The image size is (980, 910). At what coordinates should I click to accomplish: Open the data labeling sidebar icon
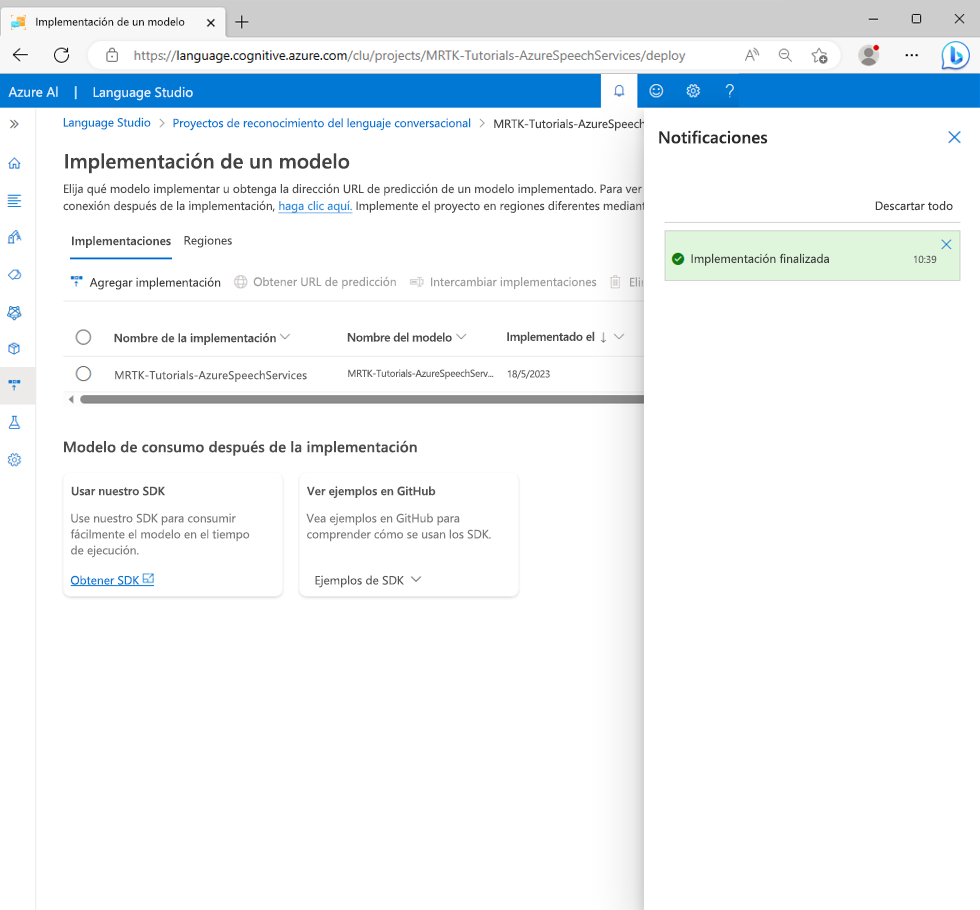(x=14, y=238)
